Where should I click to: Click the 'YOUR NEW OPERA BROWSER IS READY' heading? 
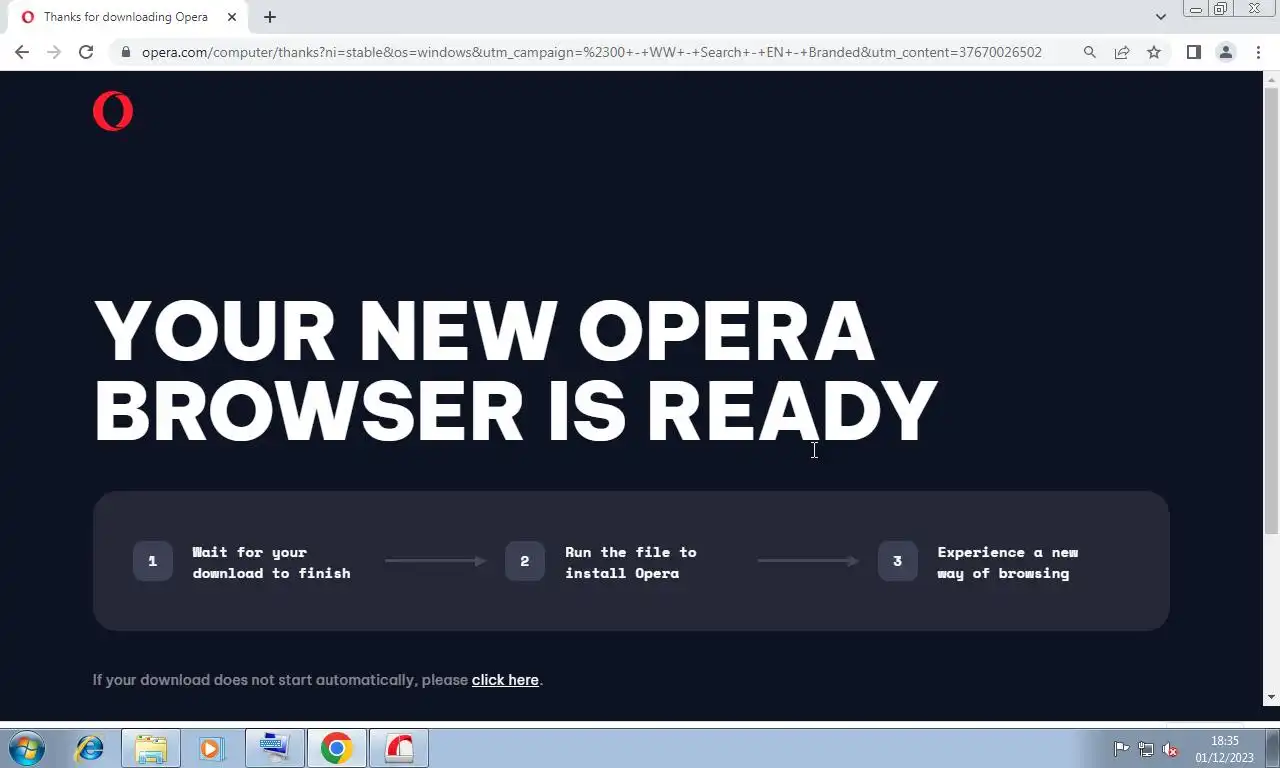515,370
